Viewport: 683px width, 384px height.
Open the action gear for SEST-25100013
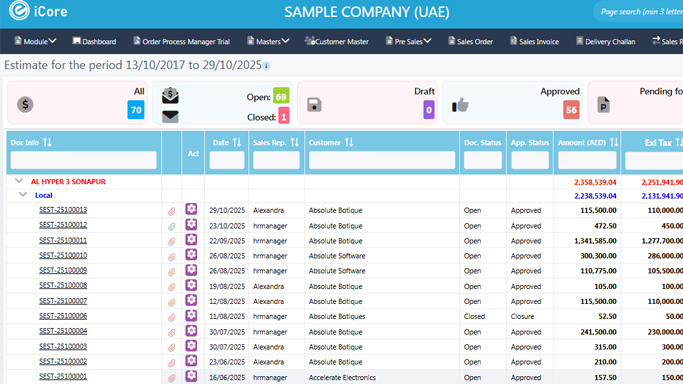click(x=191, y=209)
